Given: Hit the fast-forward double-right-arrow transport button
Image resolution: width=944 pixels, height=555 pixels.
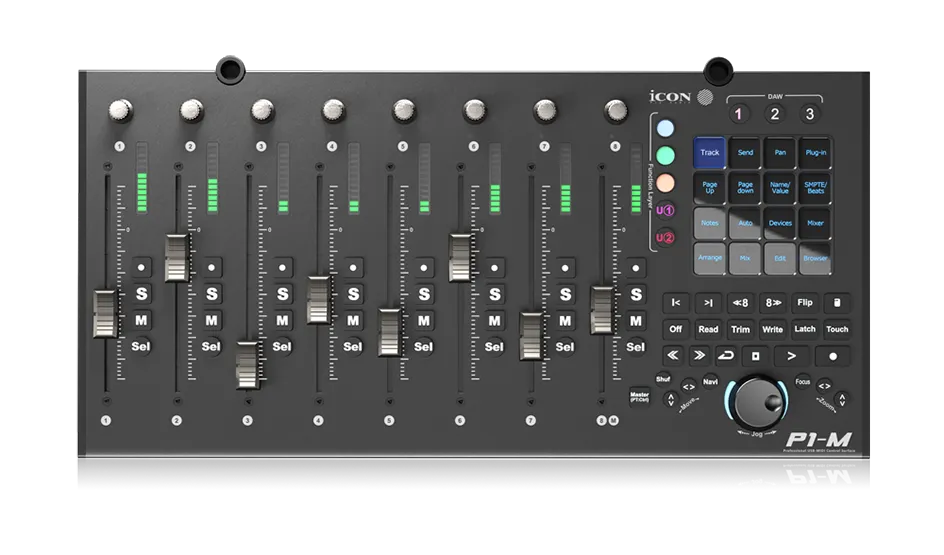Looking at the screenshot, I should (x=699, y=356).
